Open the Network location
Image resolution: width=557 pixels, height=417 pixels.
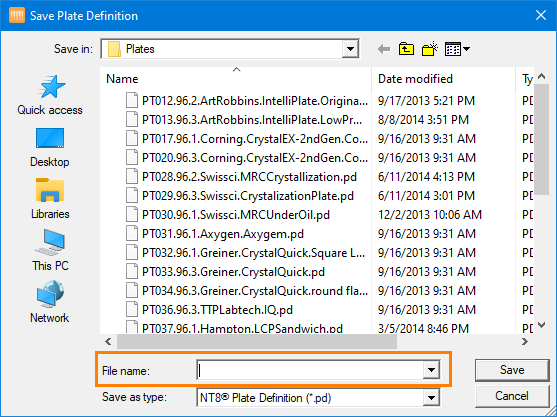click(x=50, y=302)
